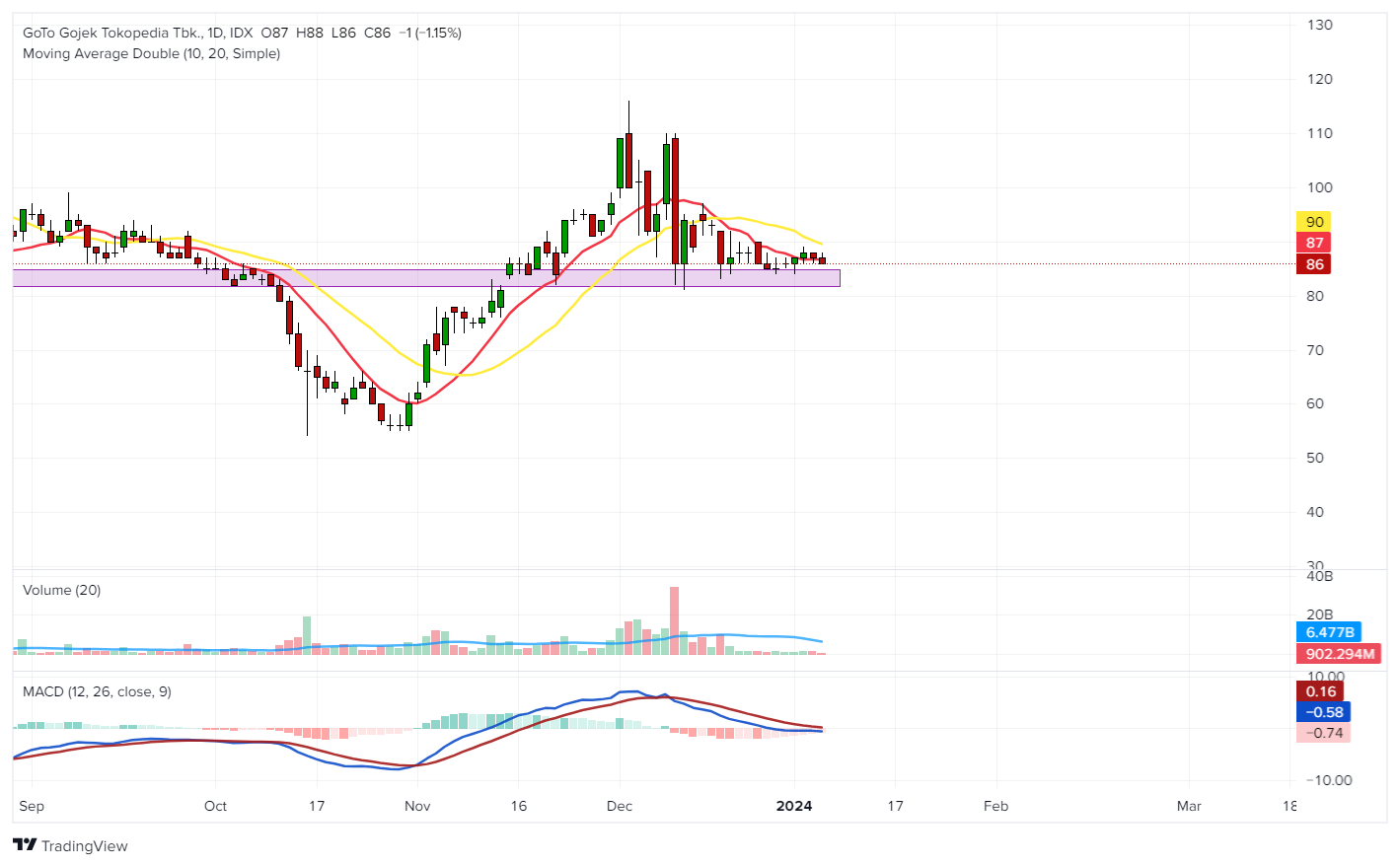Select the Moving Average Double (10, 20, Simple) legend

pyautogui.click(x=151, y=53)
